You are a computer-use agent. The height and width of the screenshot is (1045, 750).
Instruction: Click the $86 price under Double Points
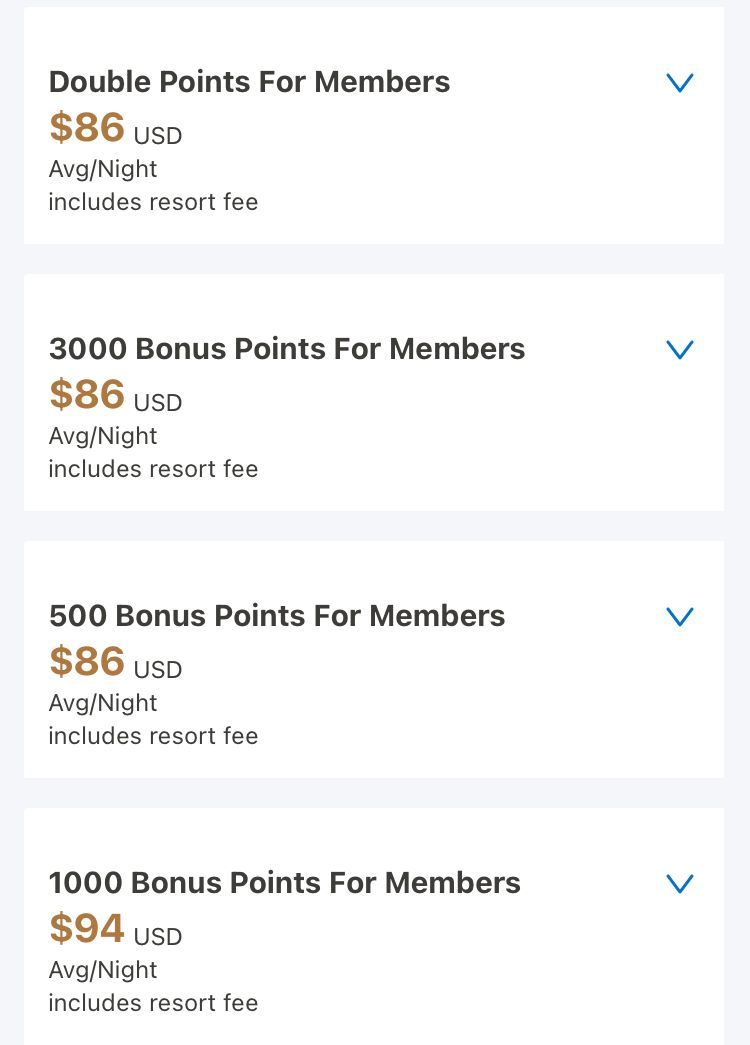pyautogui.click(x=87, y=127)
